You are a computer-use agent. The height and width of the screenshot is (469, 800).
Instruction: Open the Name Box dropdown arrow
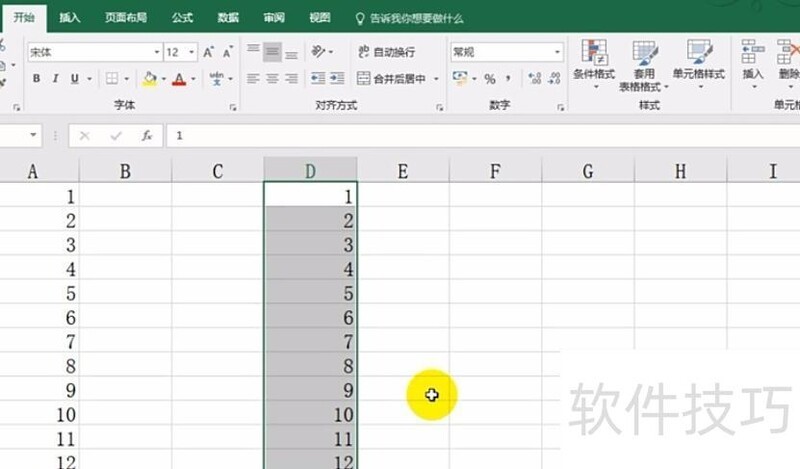[33, 135]
